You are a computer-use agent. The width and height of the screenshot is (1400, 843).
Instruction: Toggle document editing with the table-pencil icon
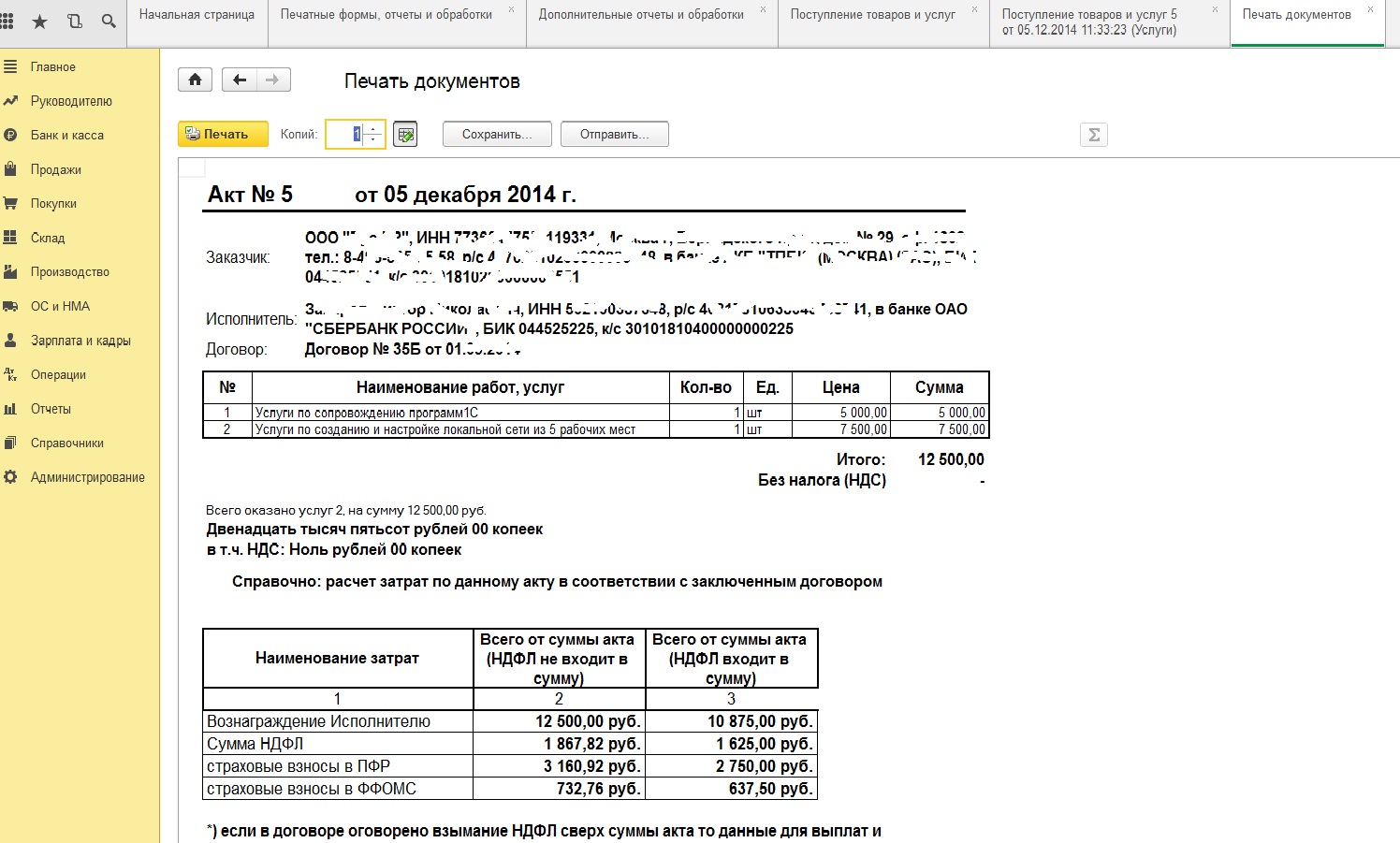[x=405, y=135]
